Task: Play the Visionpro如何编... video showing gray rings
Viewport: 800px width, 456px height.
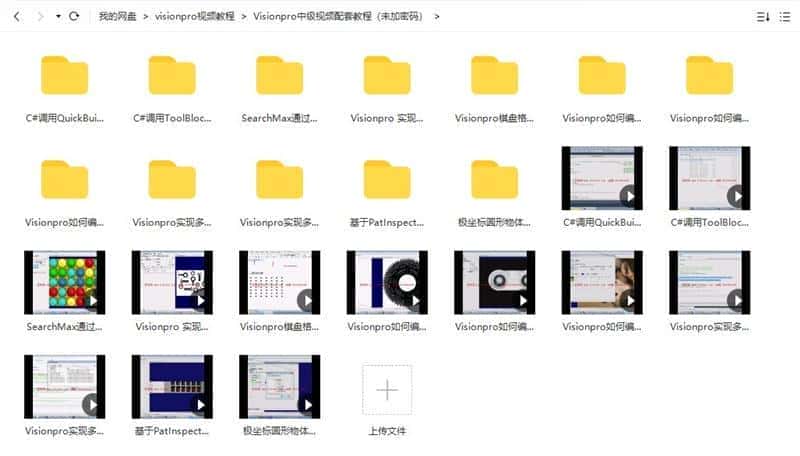Action: click(495, 282)
